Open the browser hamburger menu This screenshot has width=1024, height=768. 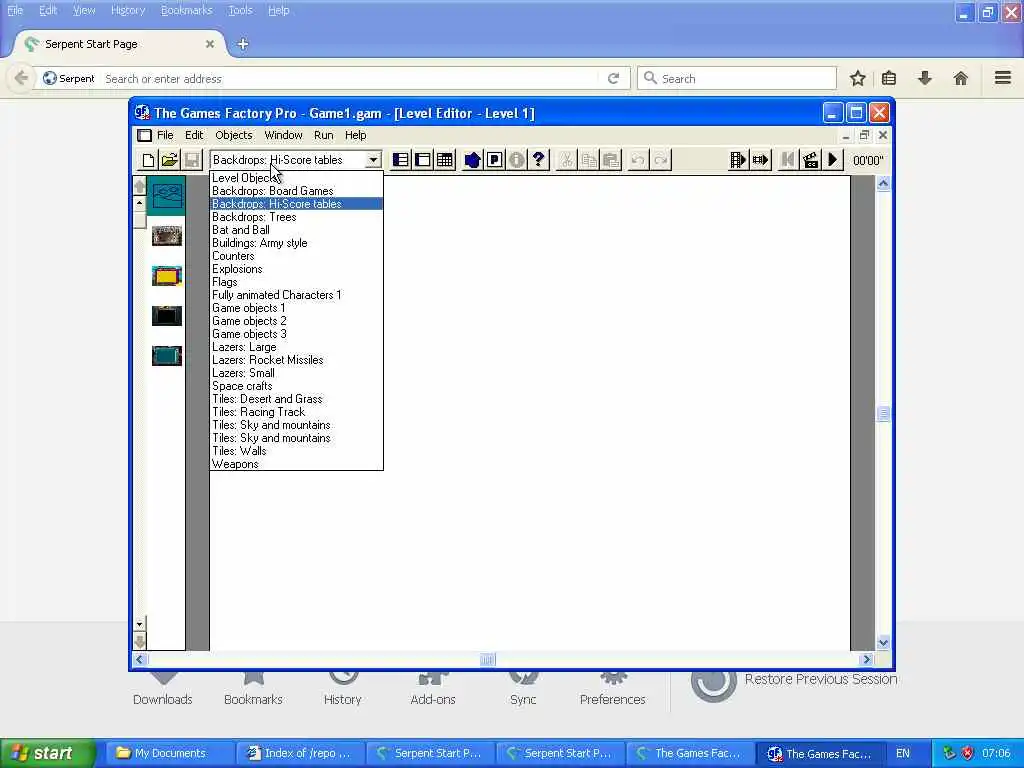coord(1003,78)
